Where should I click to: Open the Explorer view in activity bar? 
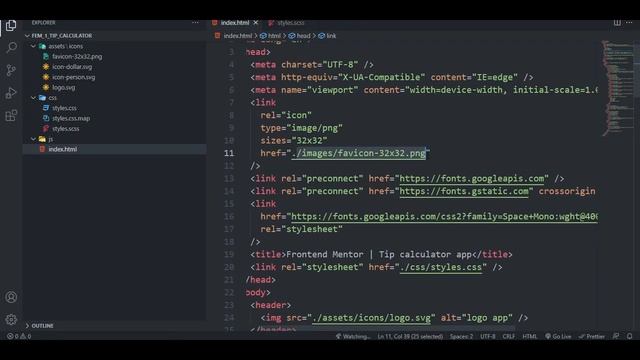click(x=11, y=26)
